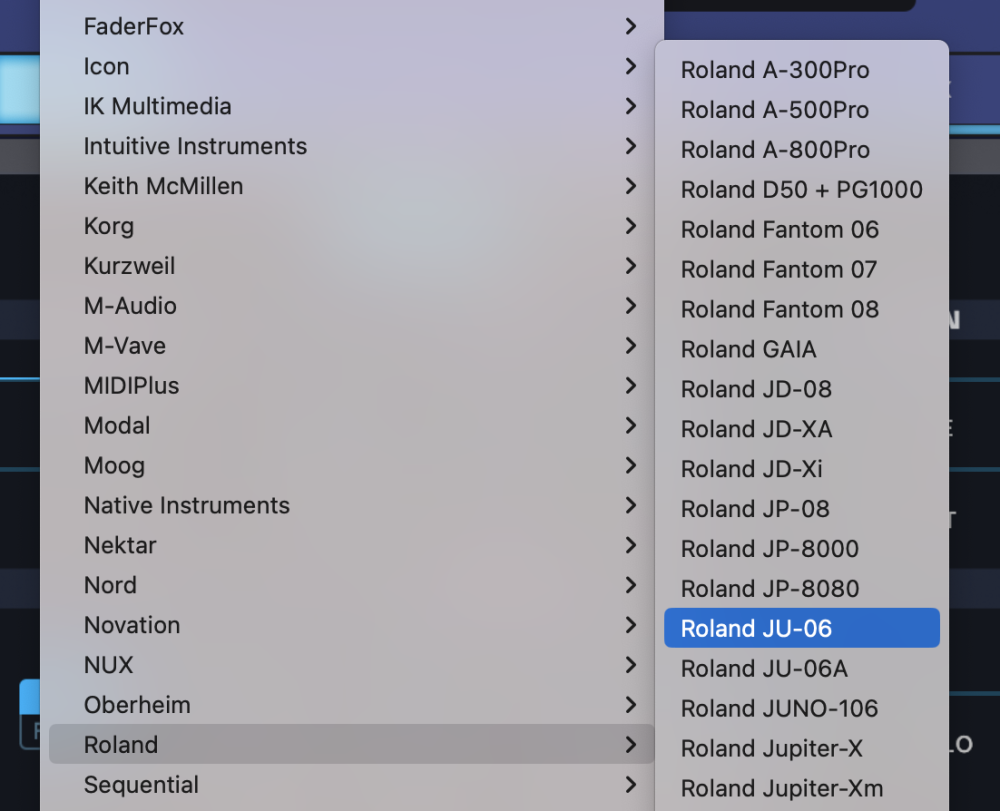The image size is (1000, 811).
Task: Select Roland JU-06A entry
Action: point(764,669)
